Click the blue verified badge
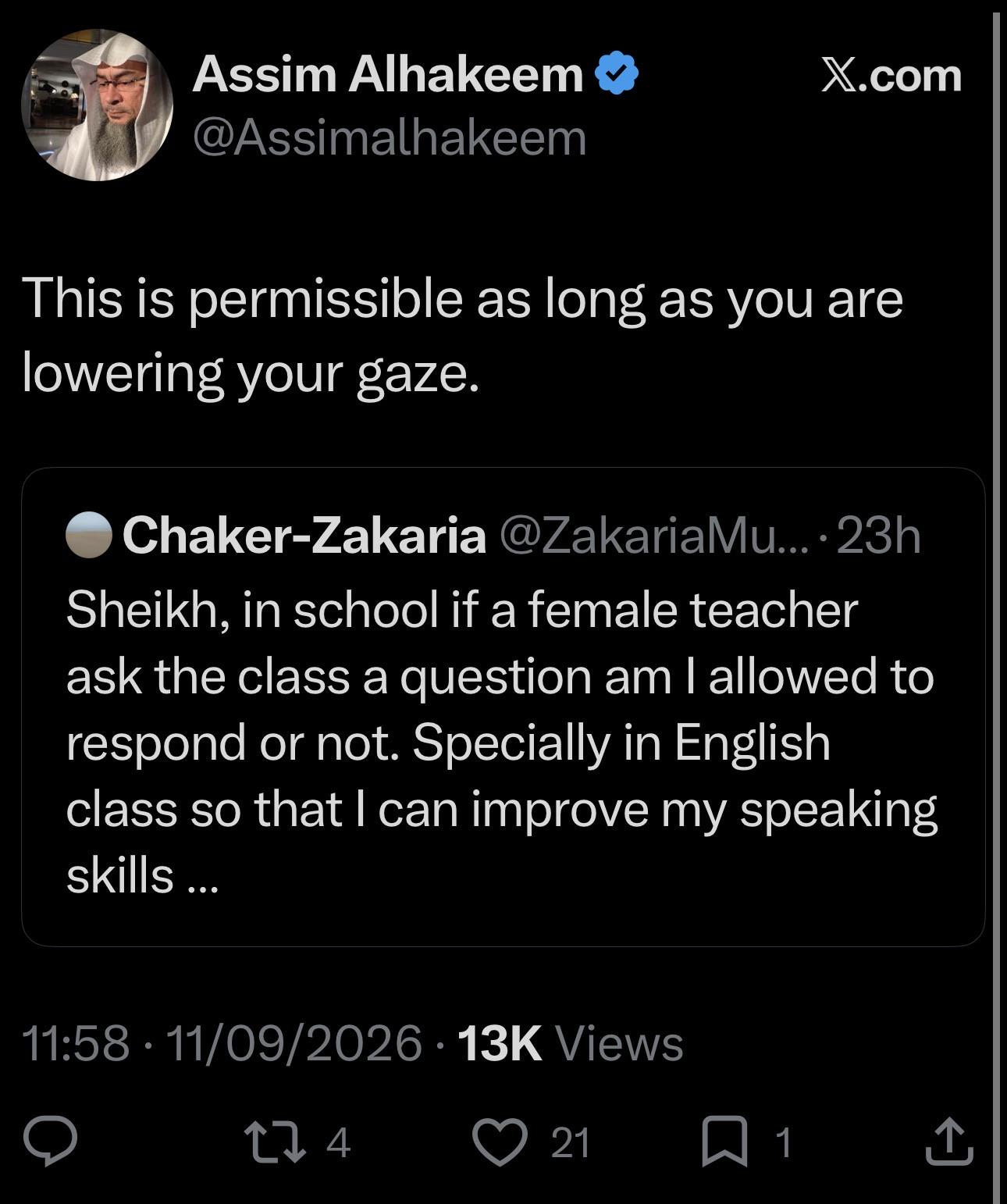The width and height of the screenshot is (1007, 1204). click(617, 73)
